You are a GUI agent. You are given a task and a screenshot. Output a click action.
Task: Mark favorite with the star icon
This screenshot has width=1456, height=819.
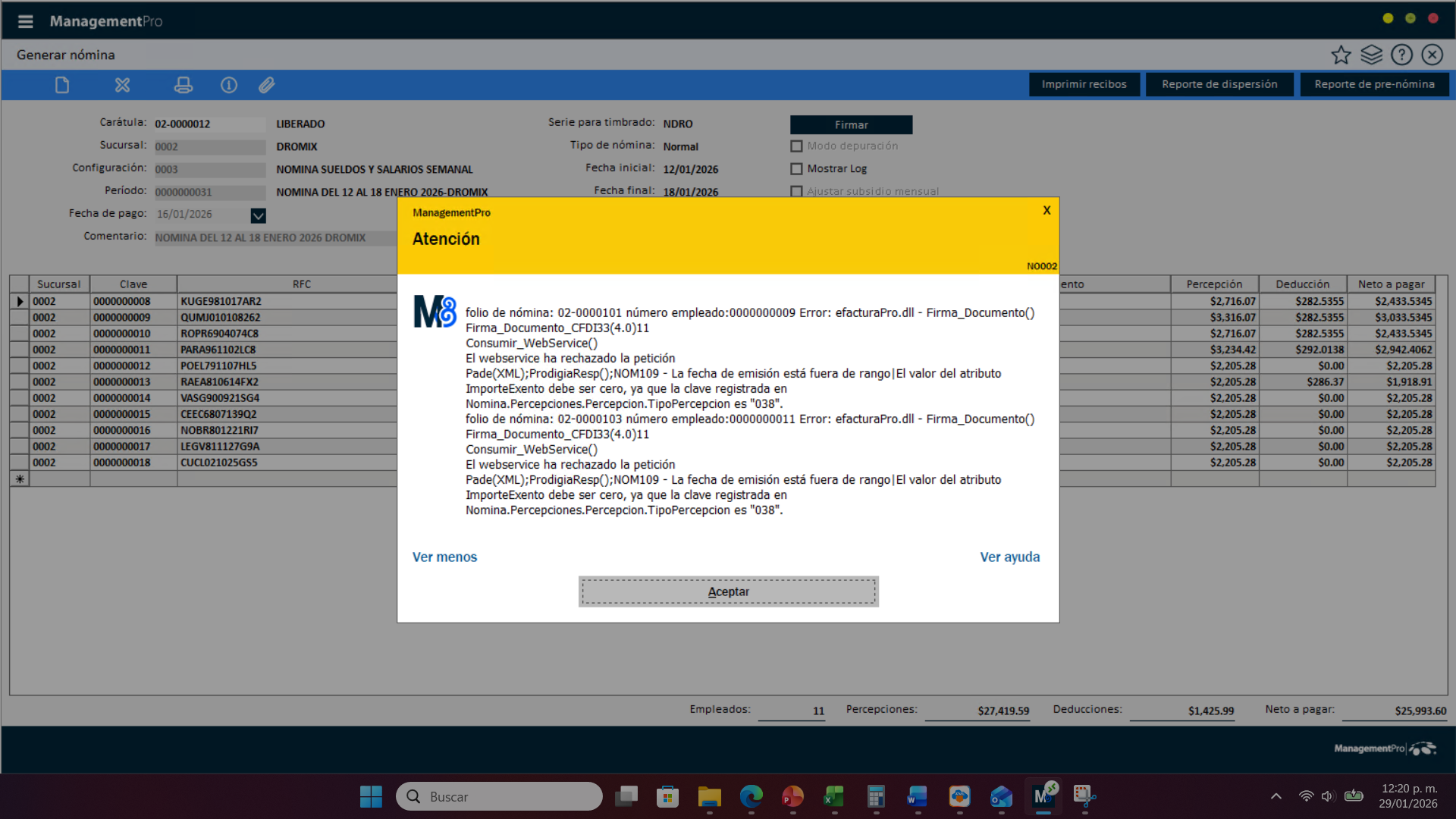(1341, 55)
